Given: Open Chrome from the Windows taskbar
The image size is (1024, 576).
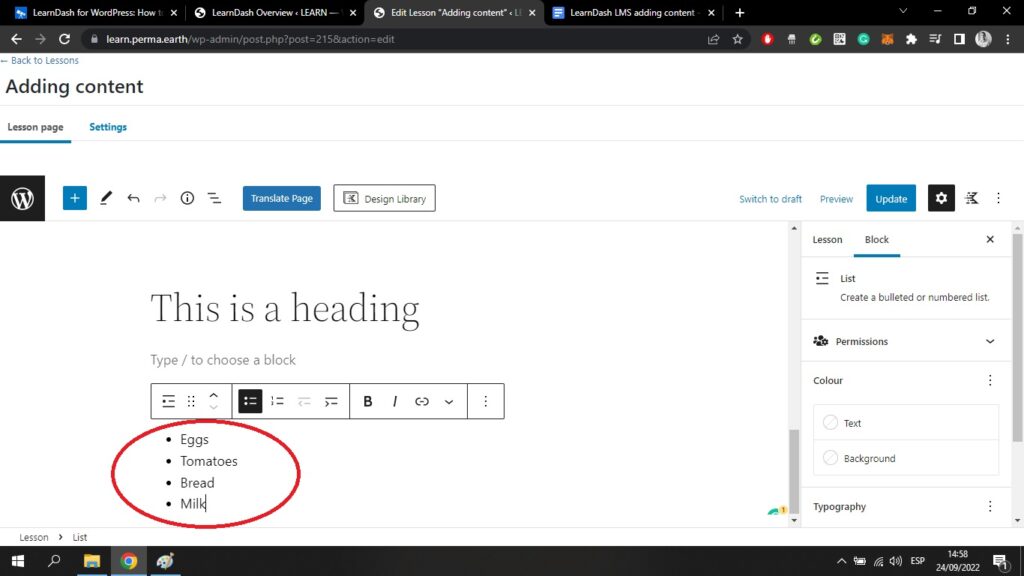Looking at the screenshot, I should coord(129,561).
